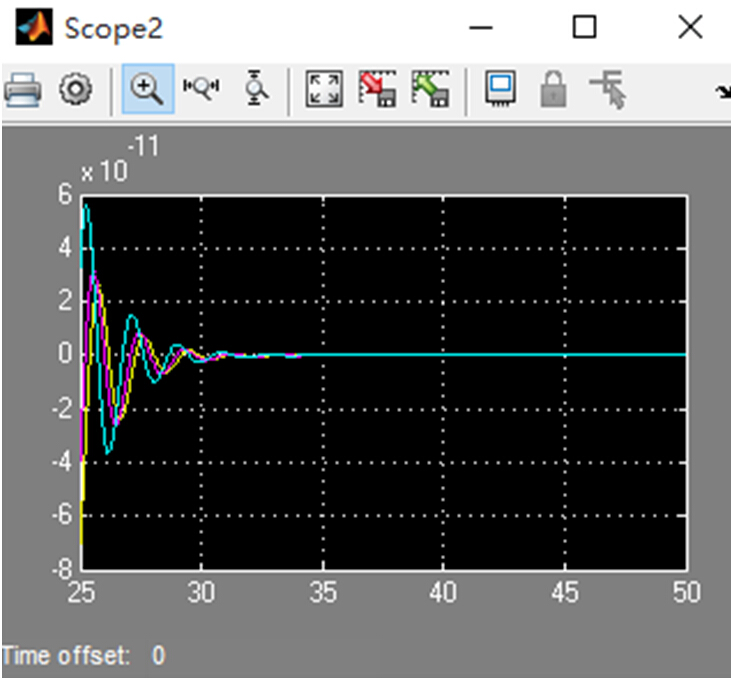
Task: Open the signal selector tool
Action: coord(608,90)
